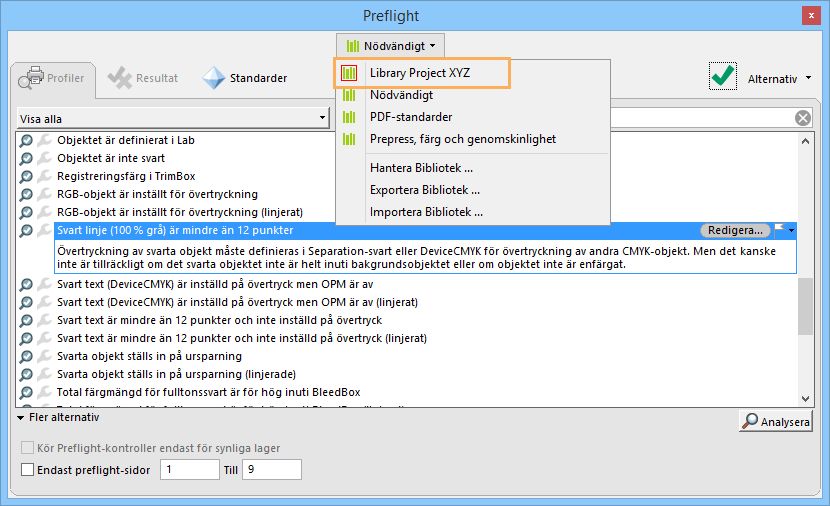This screenshot has width=830, height=506.
Task: Open the Visa alla filter combo box
Action: coord(173,119)
